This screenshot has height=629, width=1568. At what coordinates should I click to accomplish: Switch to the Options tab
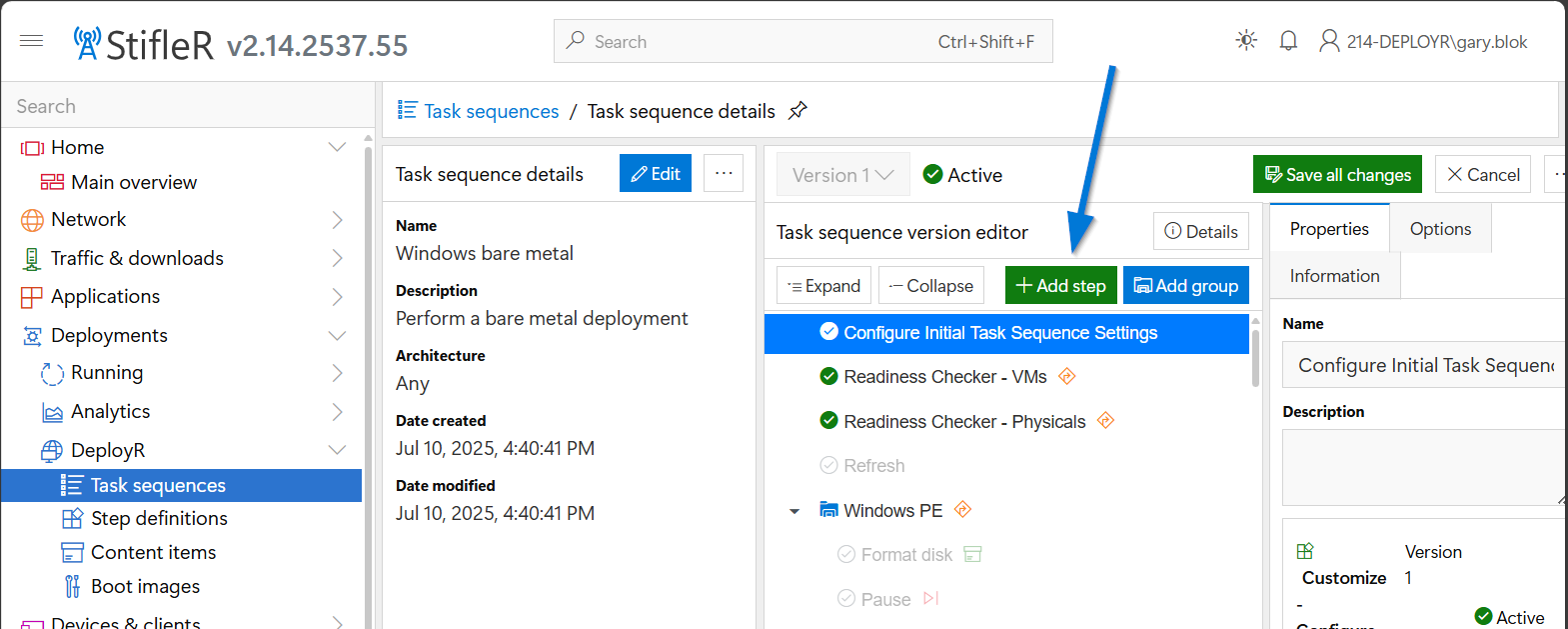[x=1440, y=229]
